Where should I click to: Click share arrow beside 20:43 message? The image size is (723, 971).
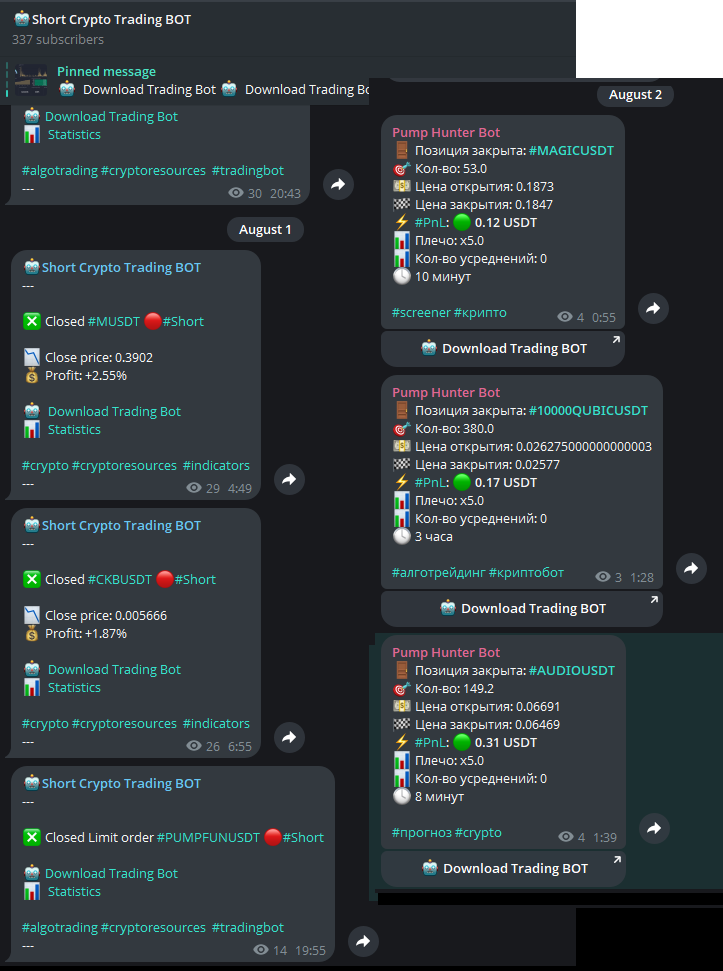tap(339, 185)
